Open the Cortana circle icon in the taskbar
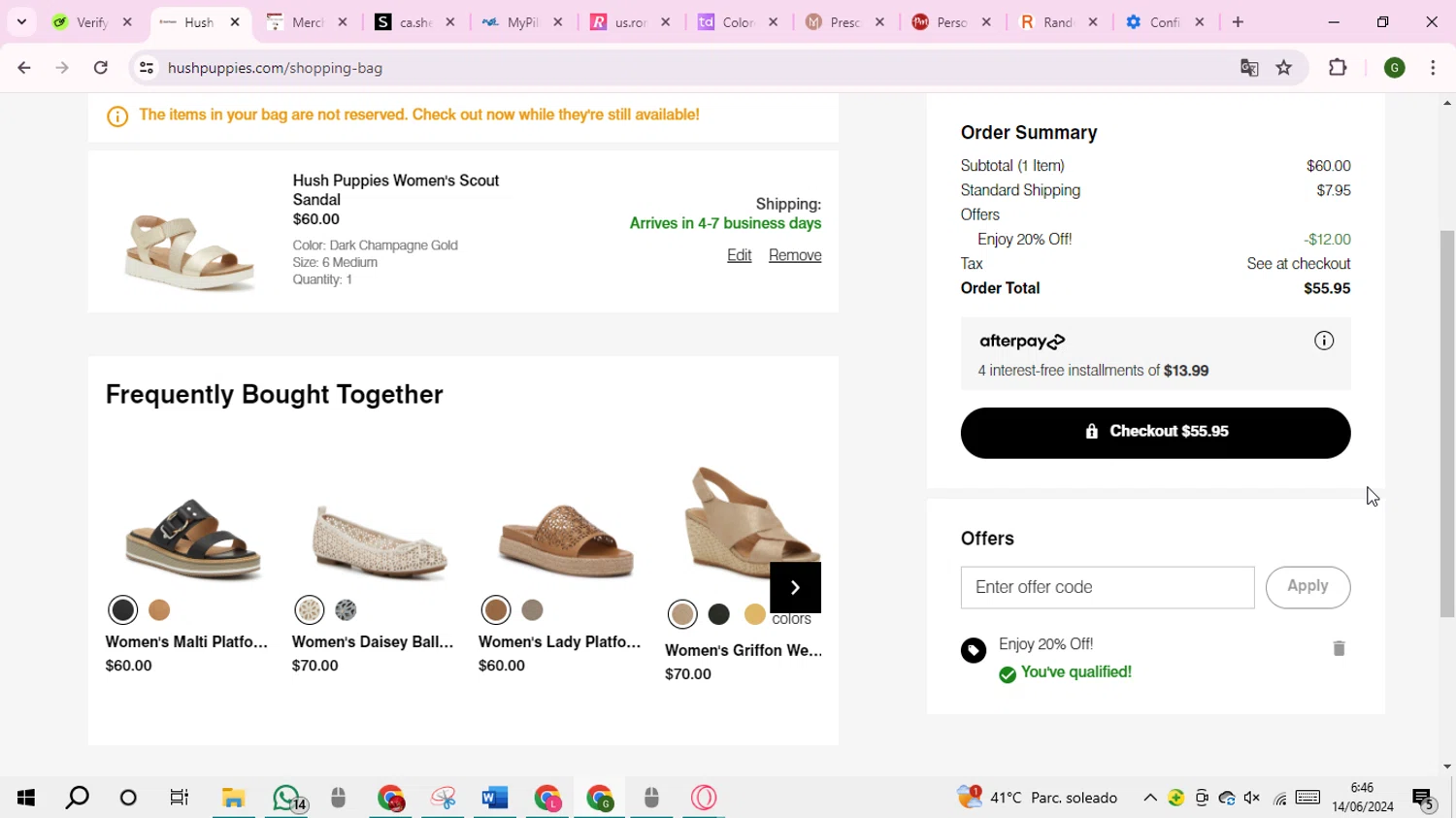Image resolution: width=1456 pixels, height=818 pixels. click(x=128, y=798)
